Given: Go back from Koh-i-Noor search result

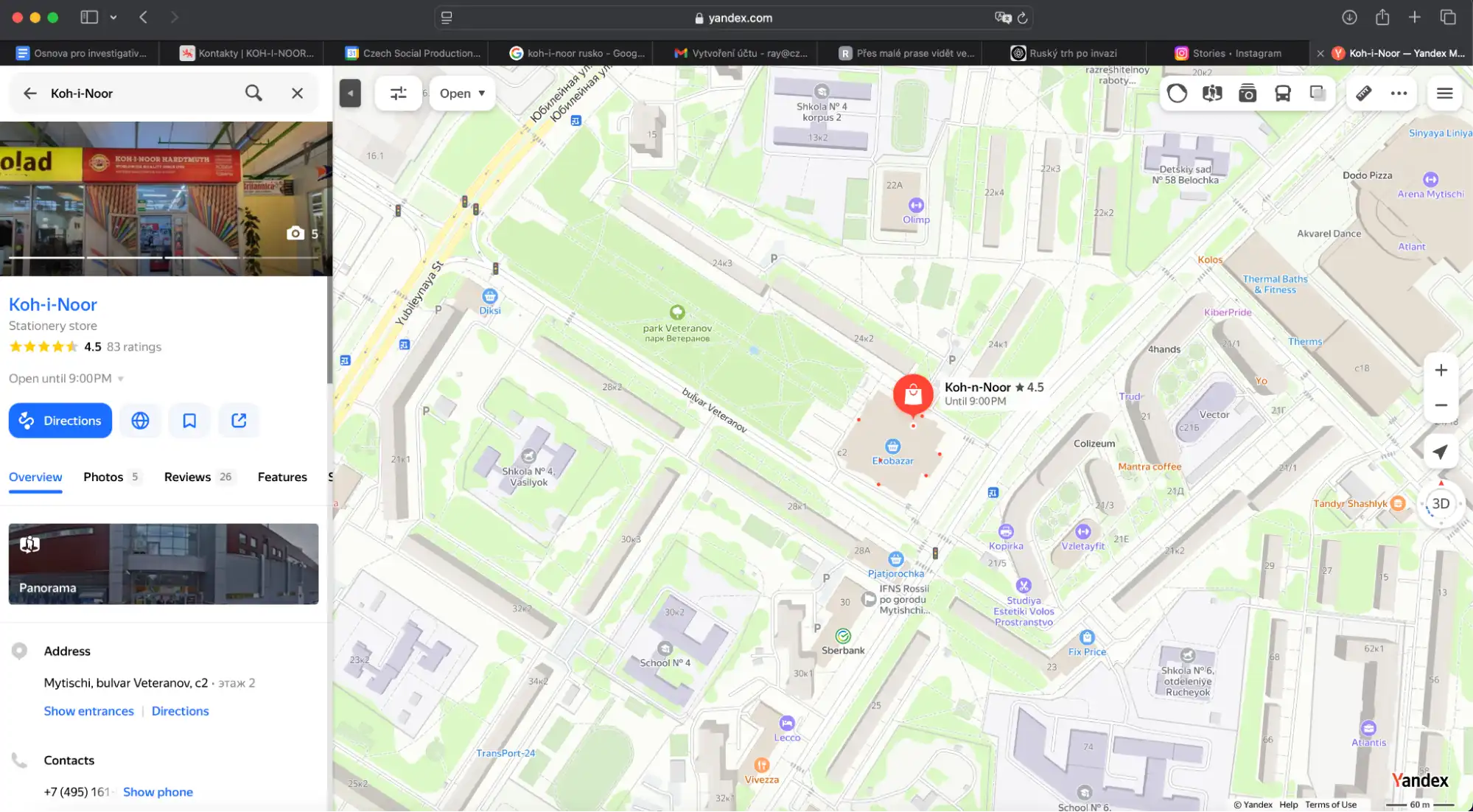Looking at the screenshot, I should pyautogui.click(x=30, y=94).
